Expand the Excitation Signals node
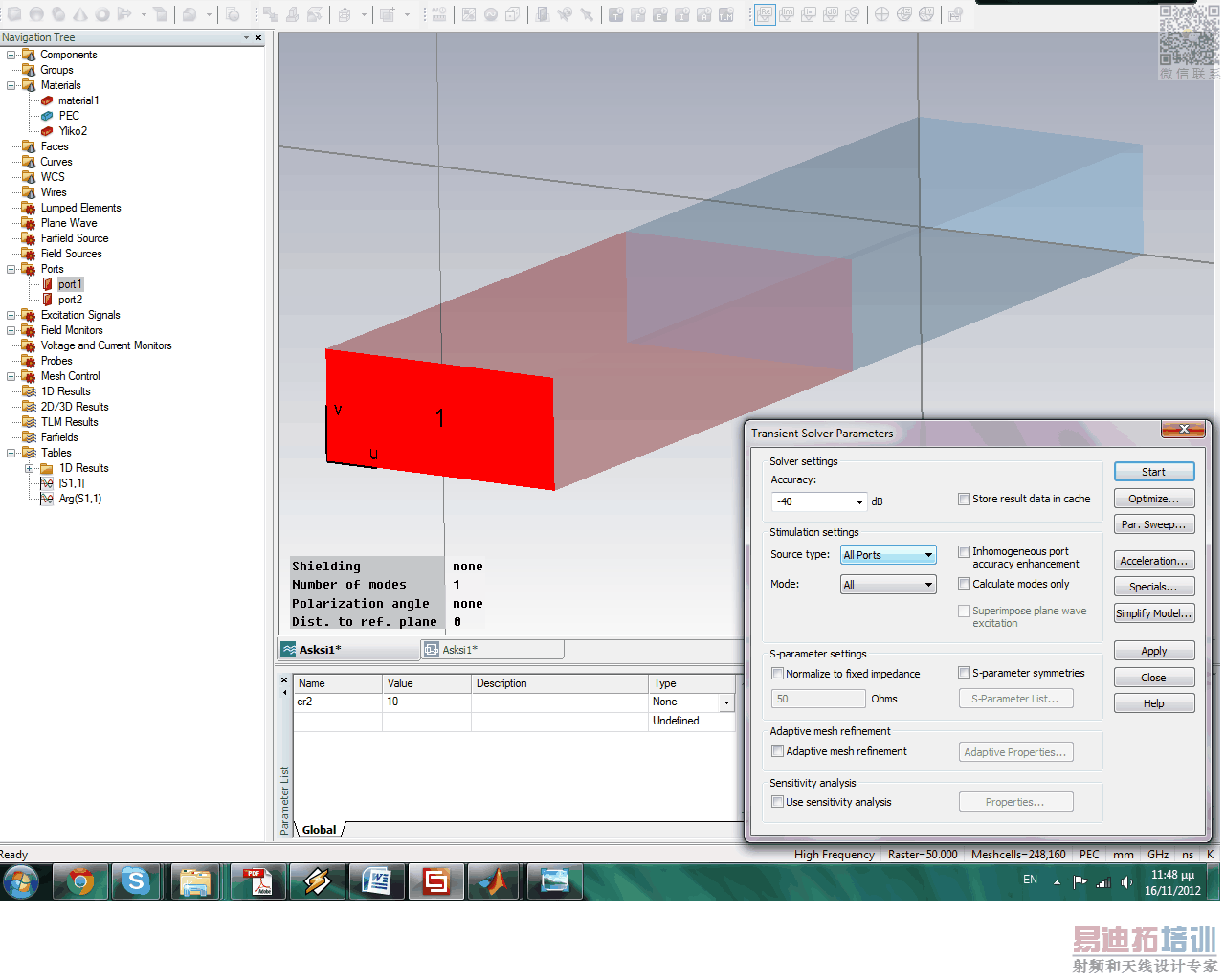Viewport: 1225px width, 980px height. 11,315
